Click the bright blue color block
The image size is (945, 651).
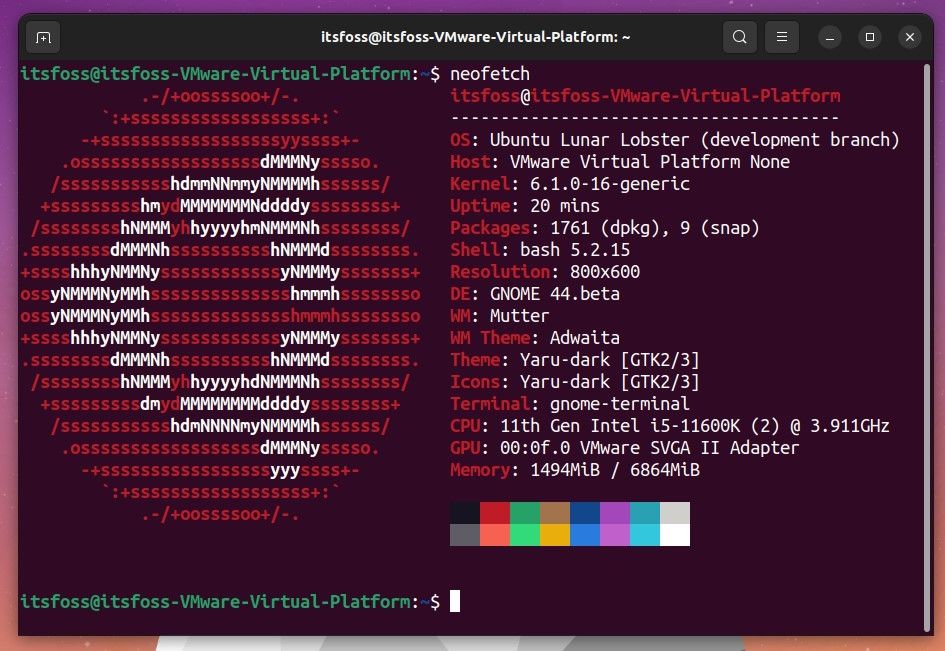click(585, 535)
